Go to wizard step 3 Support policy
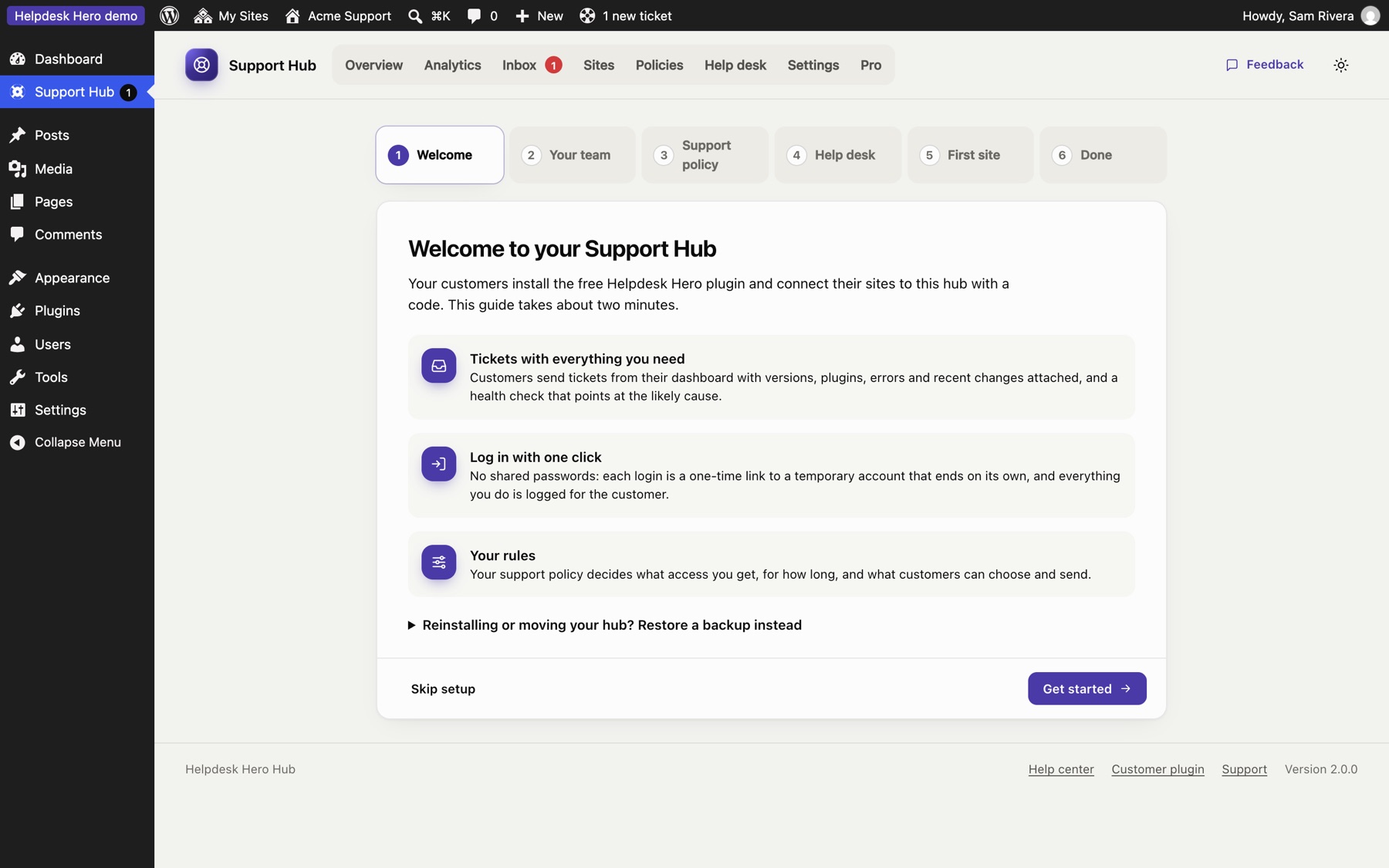The width and height of the screenshot is (1389, 868). point(705,155)
